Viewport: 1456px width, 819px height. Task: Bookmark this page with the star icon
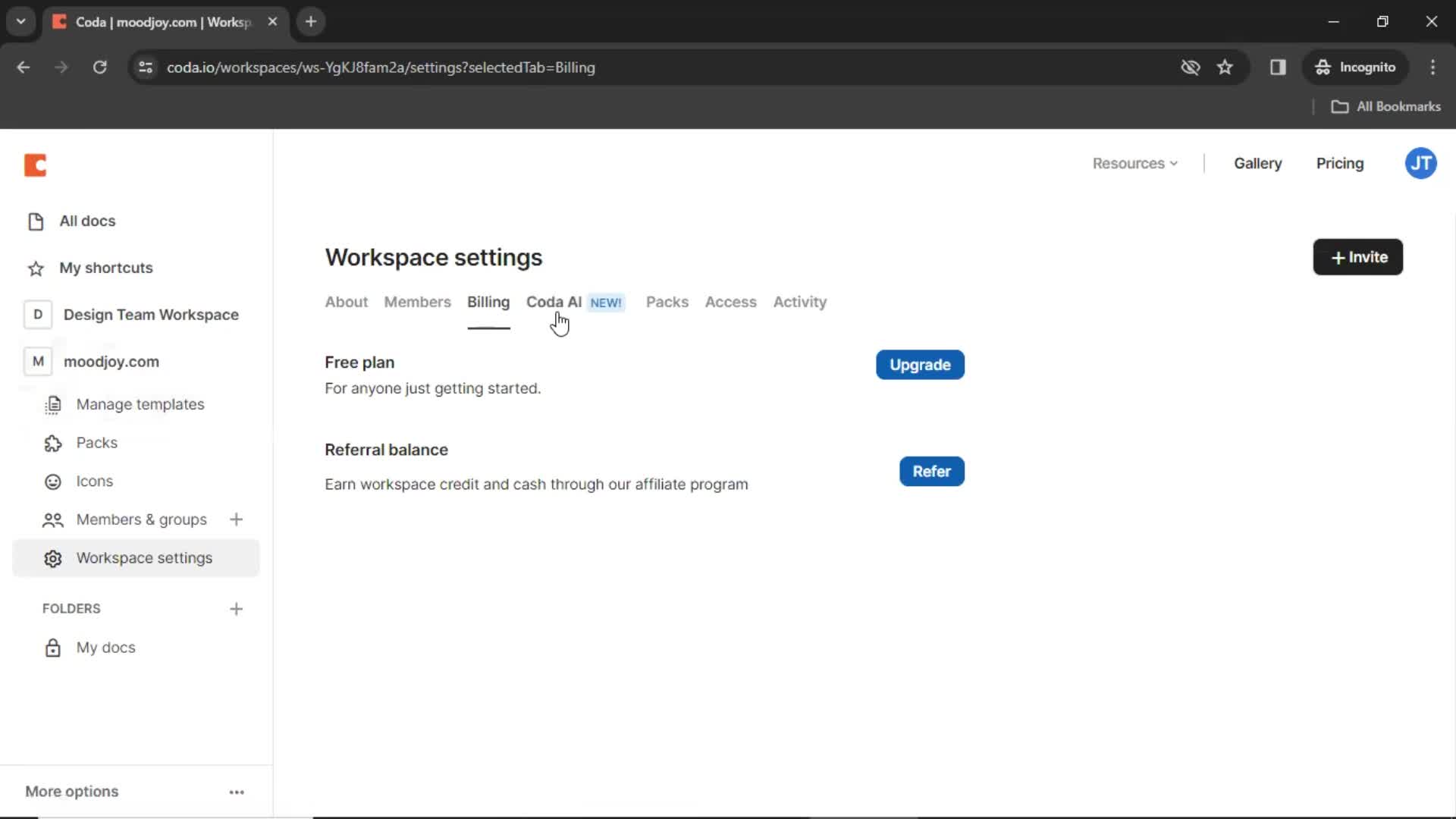(1225, 67)
